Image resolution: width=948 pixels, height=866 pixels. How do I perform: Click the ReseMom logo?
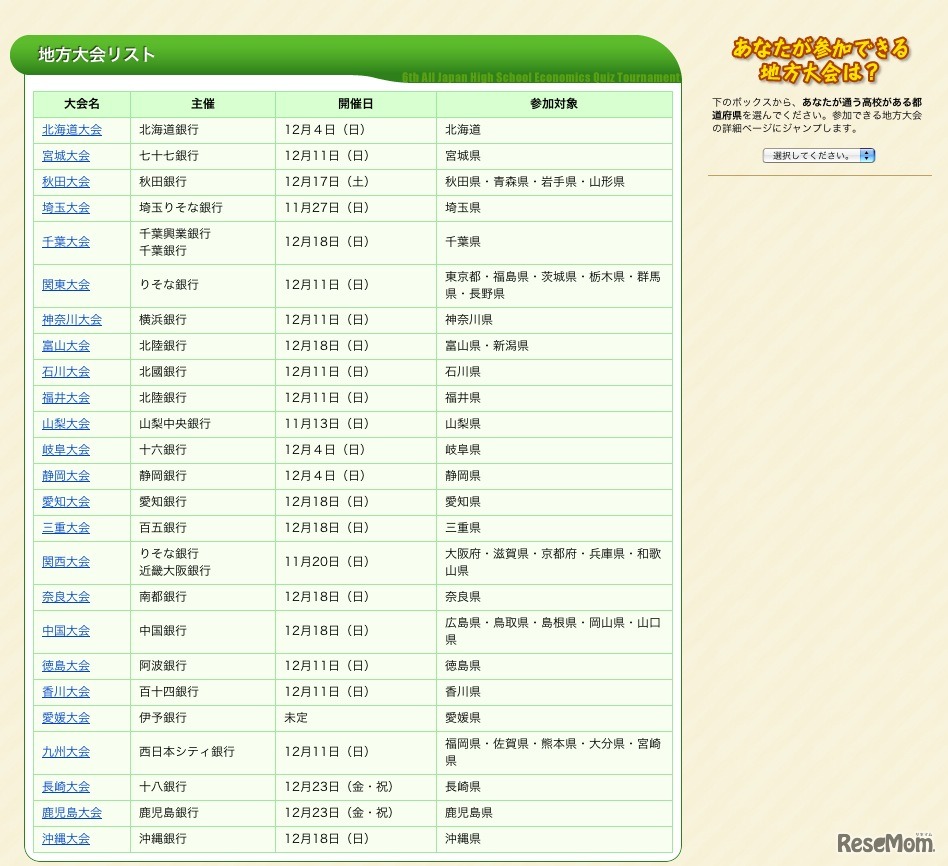click(x=886, y=842)
